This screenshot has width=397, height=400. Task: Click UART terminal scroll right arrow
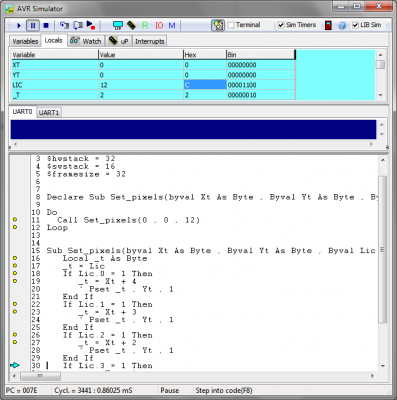pos(371,144)
